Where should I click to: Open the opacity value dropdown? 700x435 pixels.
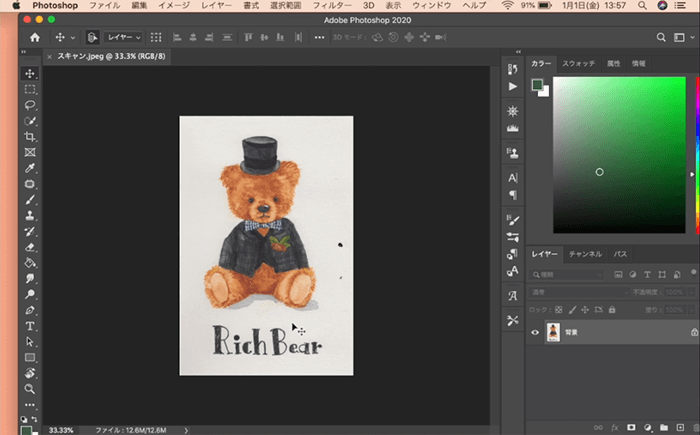point(692,292)
